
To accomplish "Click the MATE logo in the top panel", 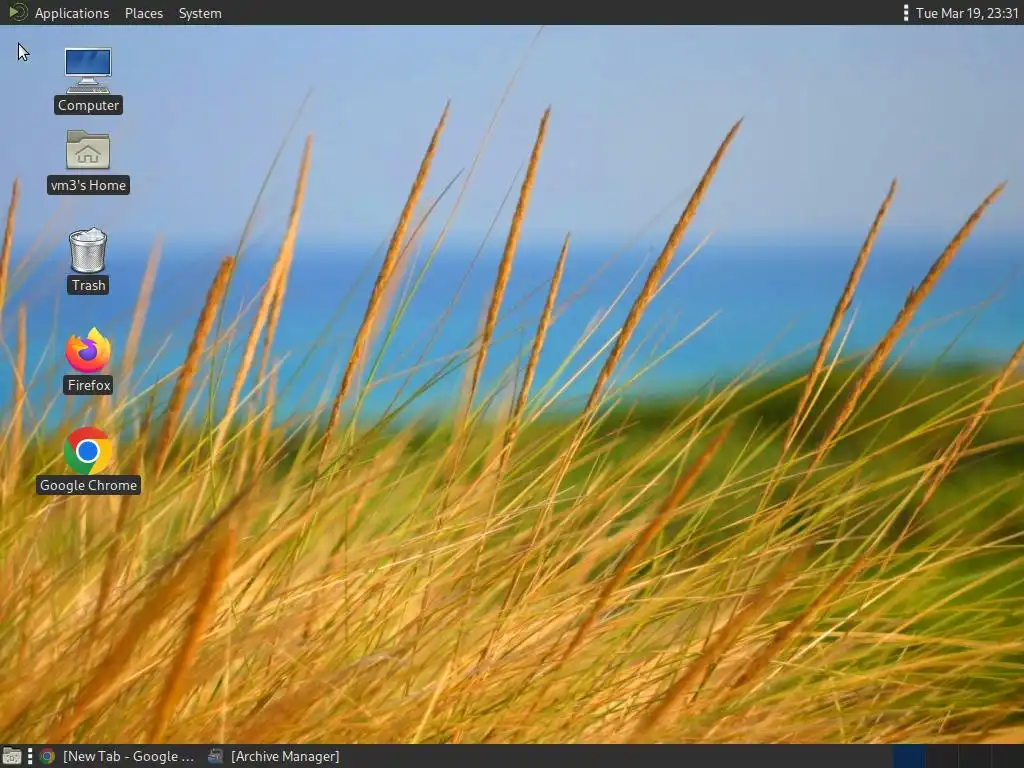I will 18,12.
